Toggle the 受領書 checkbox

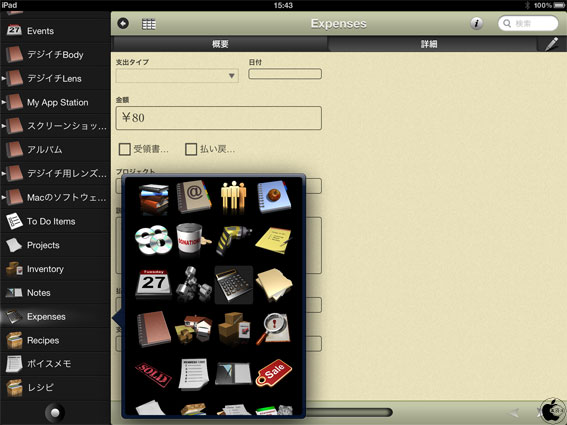tap(125, 149)
